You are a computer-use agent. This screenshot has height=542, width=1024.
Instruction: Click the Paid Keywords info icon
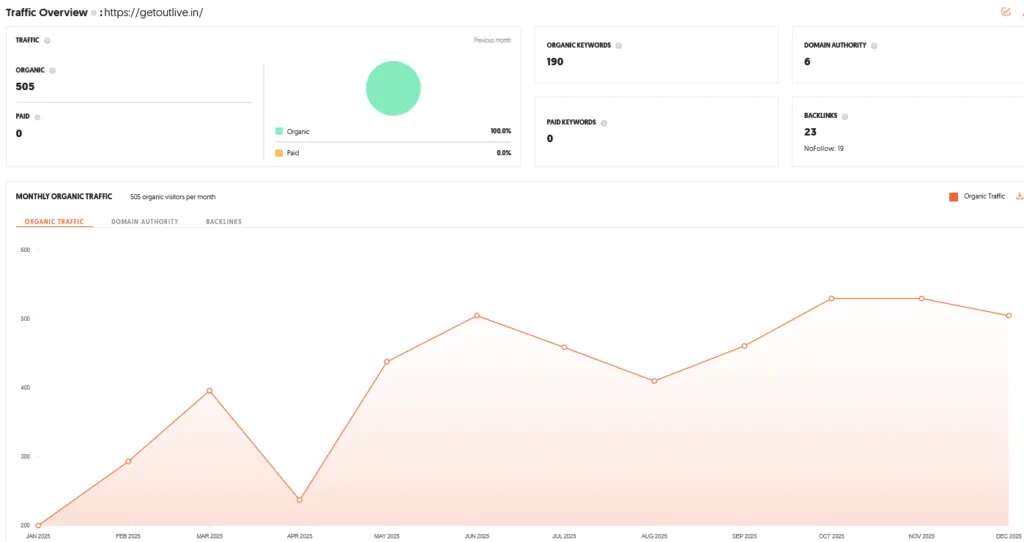click(603, 123)
